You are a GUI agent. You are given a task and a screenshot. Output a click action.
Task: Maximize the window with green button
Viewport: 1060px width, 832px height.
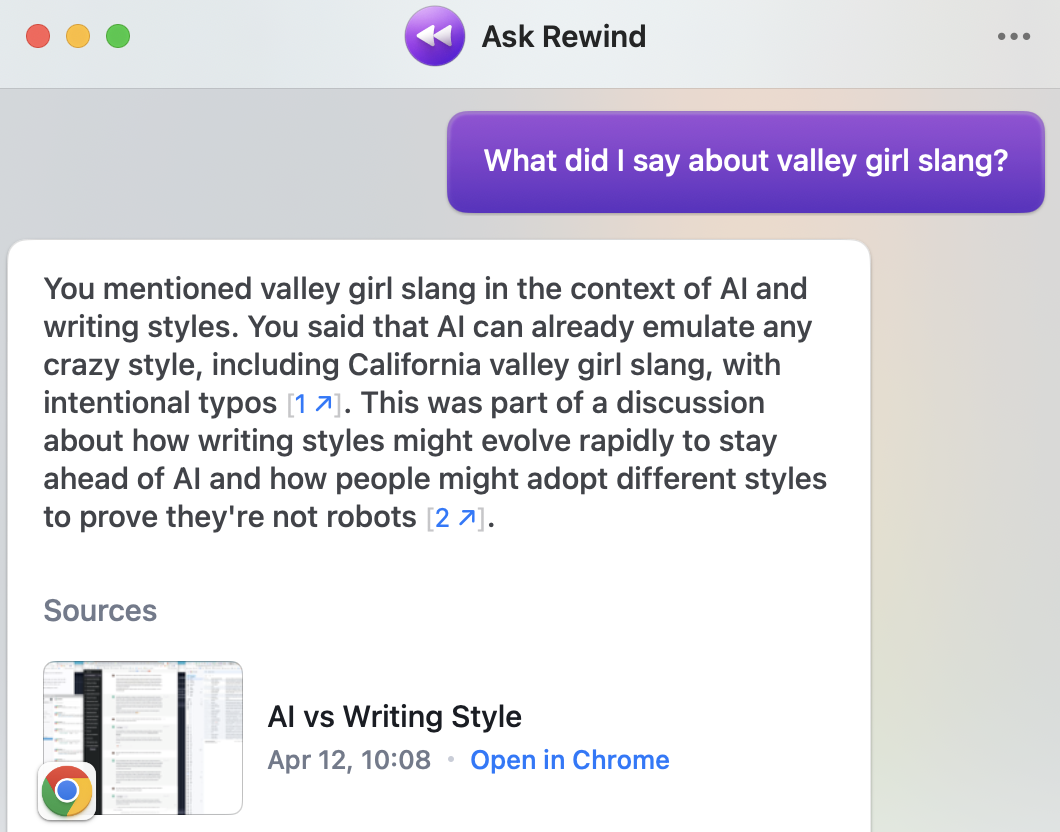pyautogui.click(x=118, y=36)
